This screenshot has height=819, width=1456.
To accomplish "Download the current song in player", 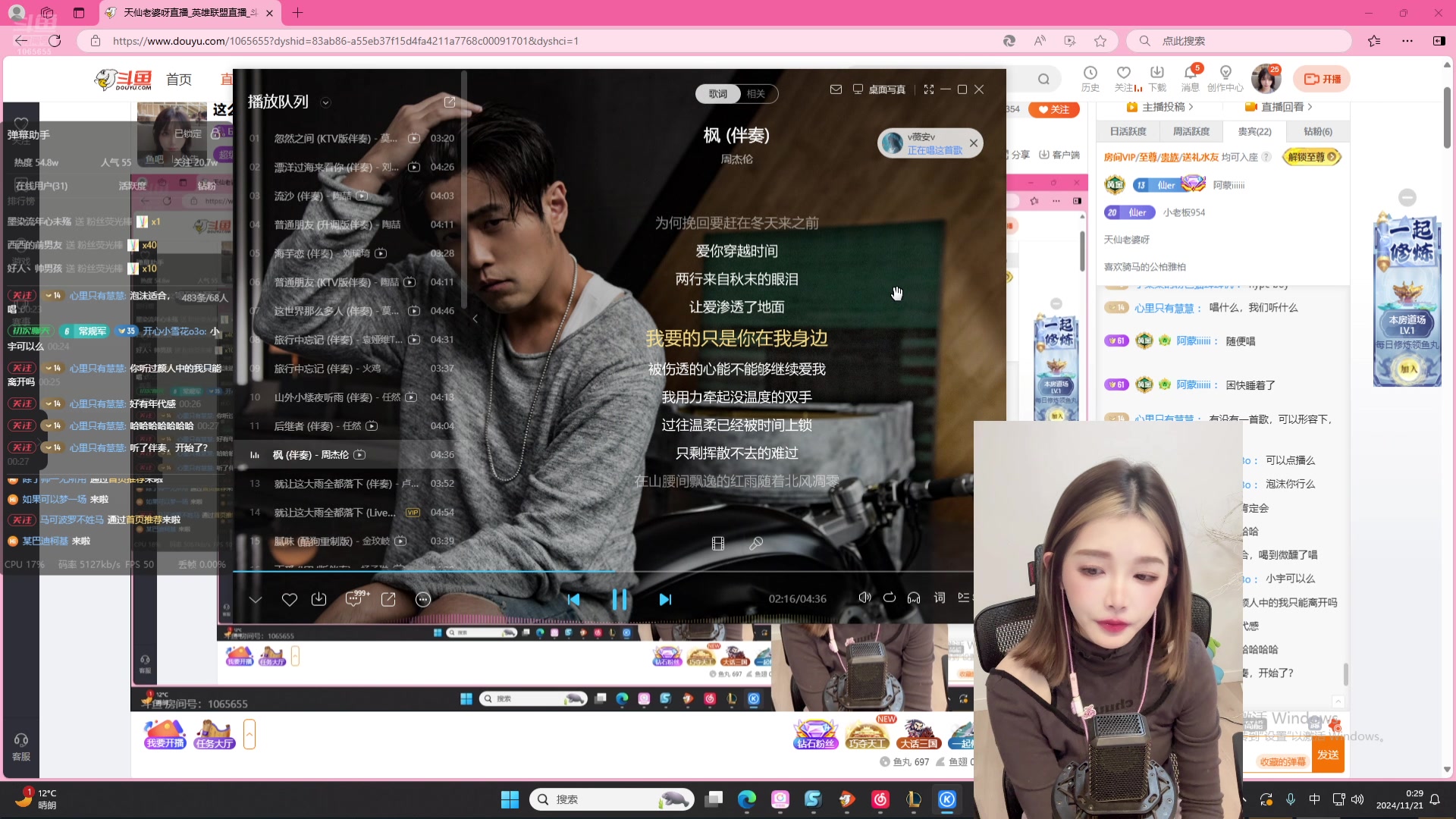I will [x=318, y=599].
